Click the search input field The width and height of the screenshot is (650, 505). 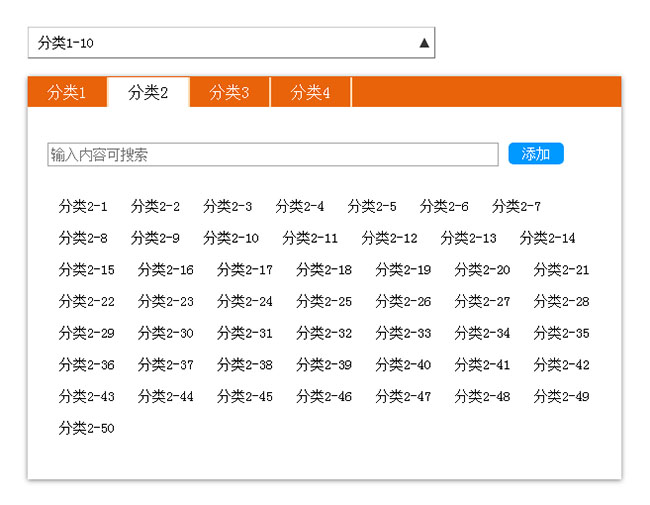pos(272,155)
